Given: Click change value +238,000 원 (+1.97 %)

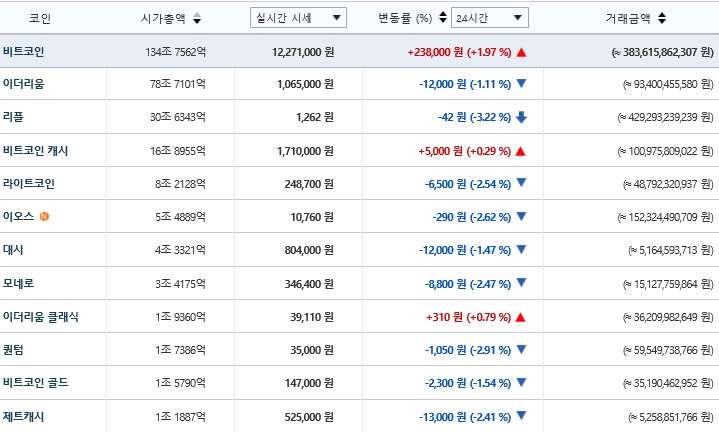Looking at the screenshot, I should pos(459,52).
